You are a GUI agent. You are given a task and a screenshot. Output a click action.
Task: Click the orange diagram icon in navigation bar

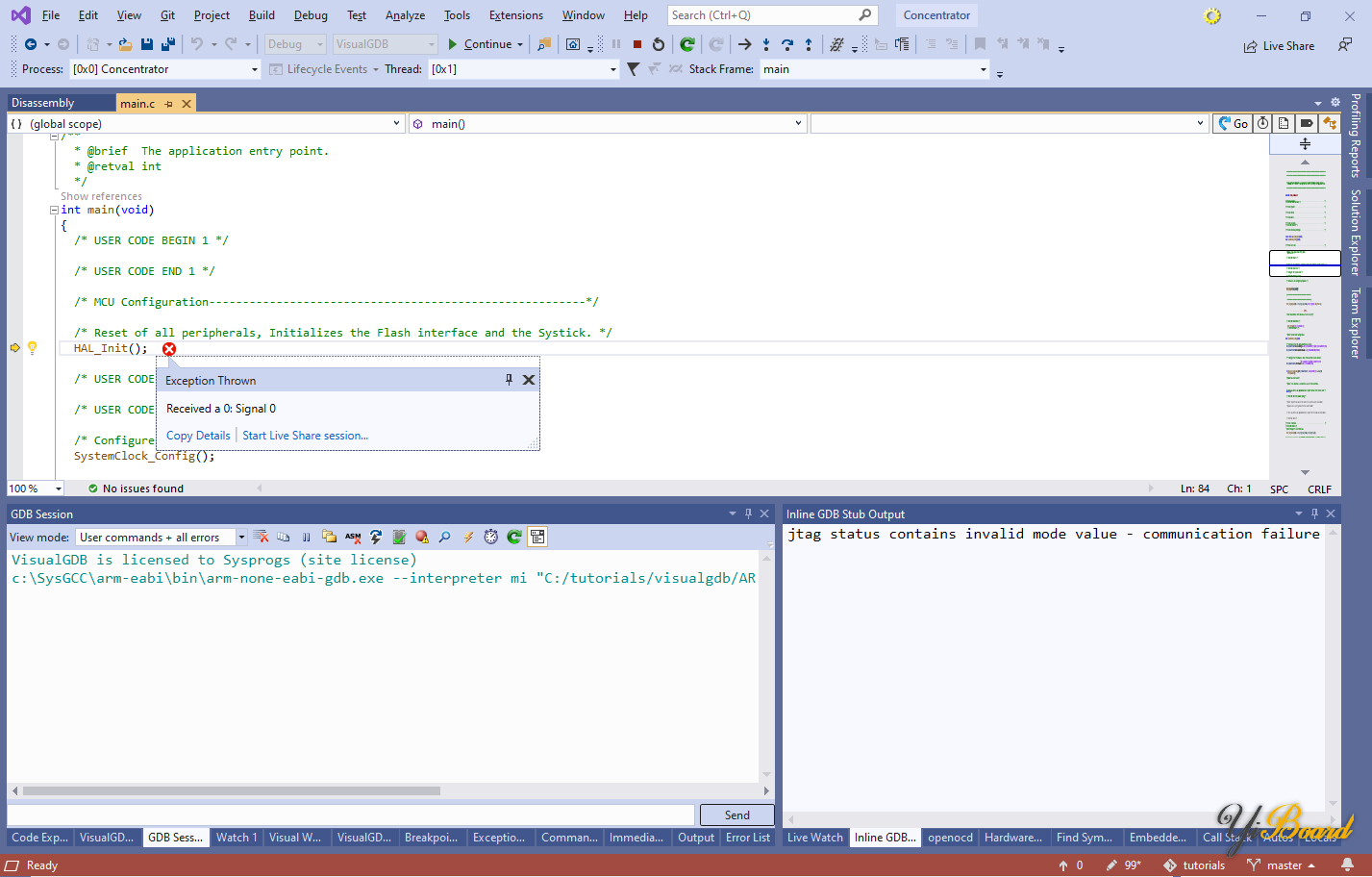1329,123
